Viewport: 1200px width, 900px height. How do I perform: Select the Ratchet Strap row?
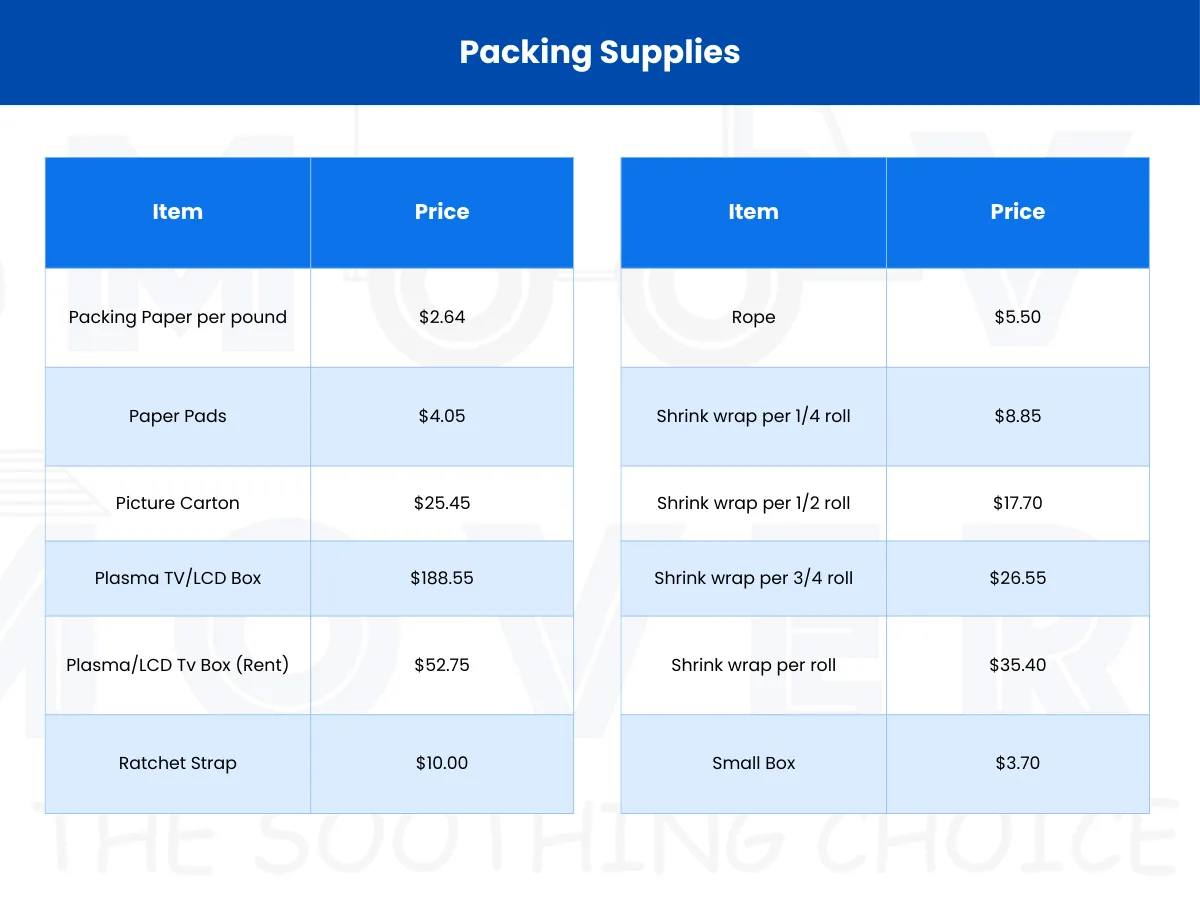pyautogui.click(x=309, y=764)
